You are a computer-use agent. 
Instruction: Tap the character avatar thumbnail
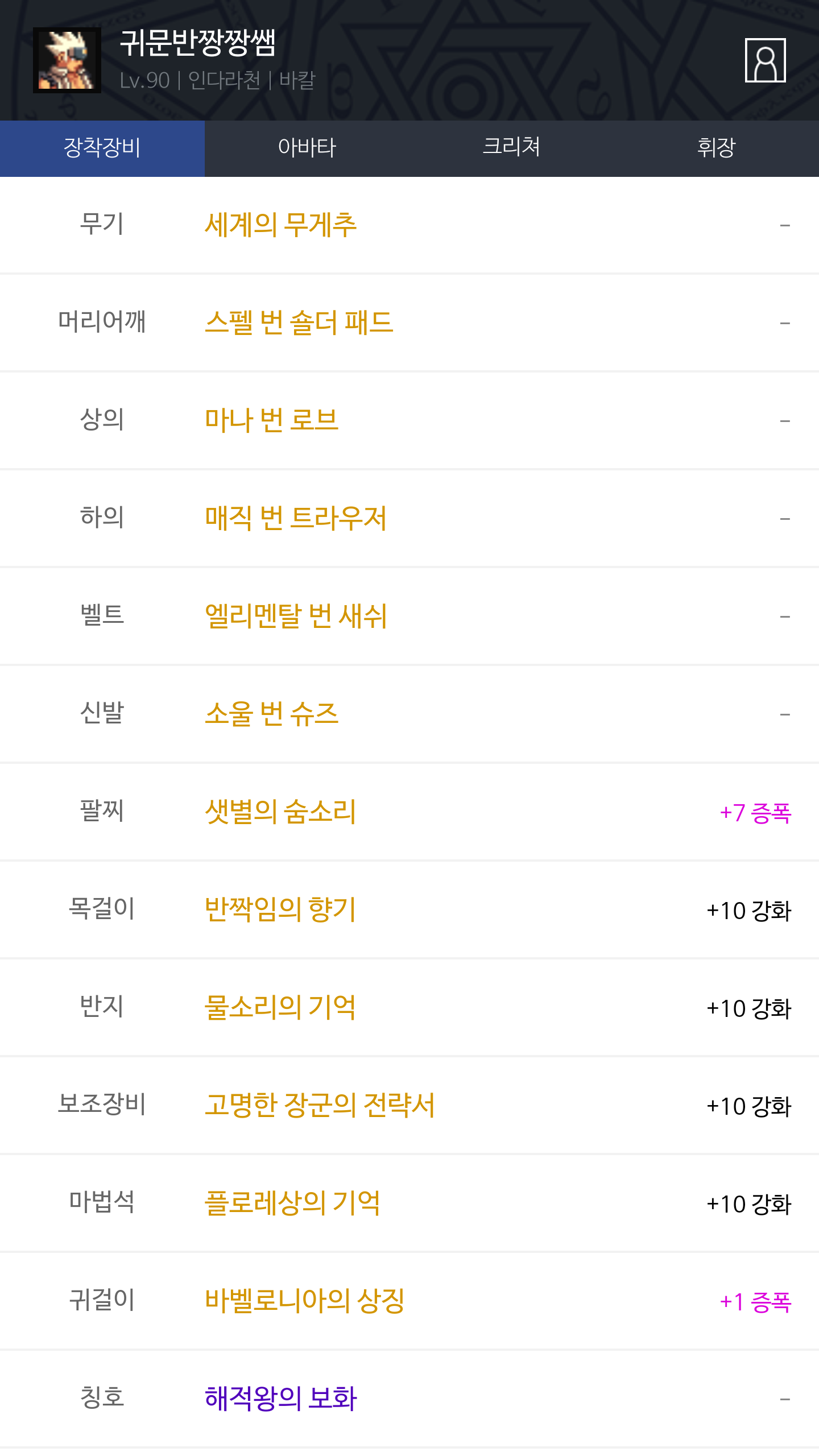(67, 60)
